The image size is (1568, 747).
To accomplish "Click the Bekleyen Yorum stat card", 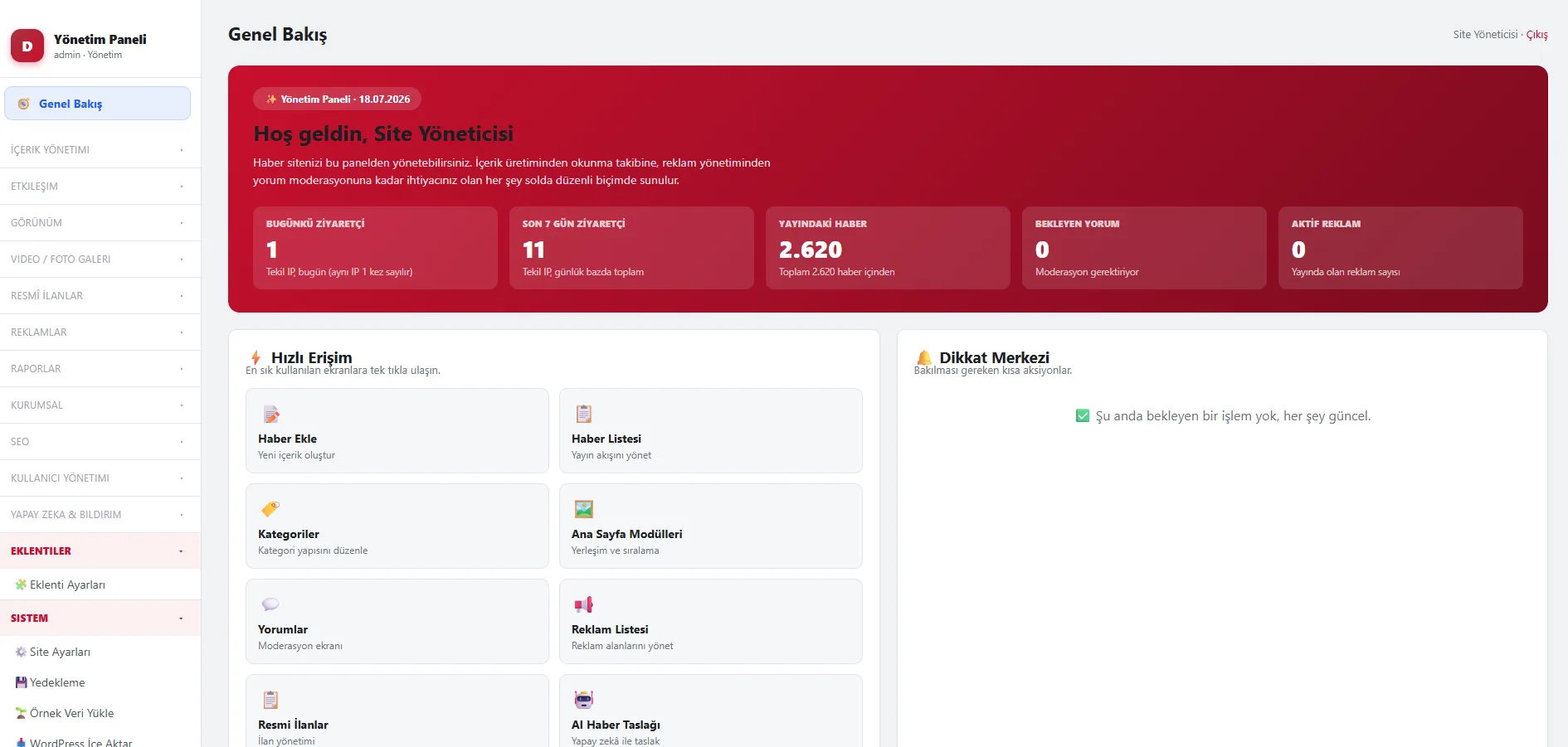I will [1144, 248].
